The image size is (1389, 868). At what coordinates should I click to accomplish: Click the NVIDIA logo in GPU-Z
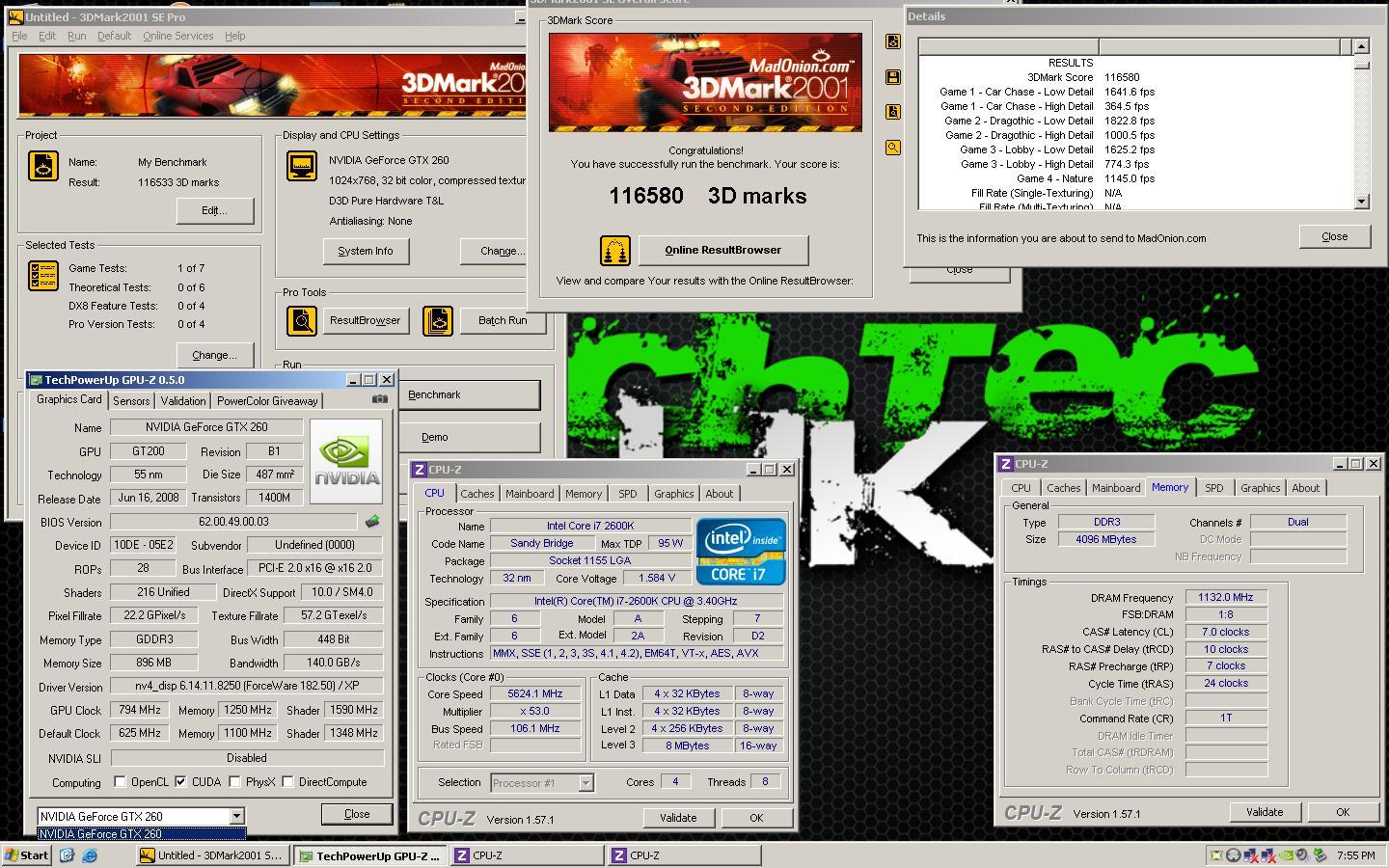click(346, 461)
